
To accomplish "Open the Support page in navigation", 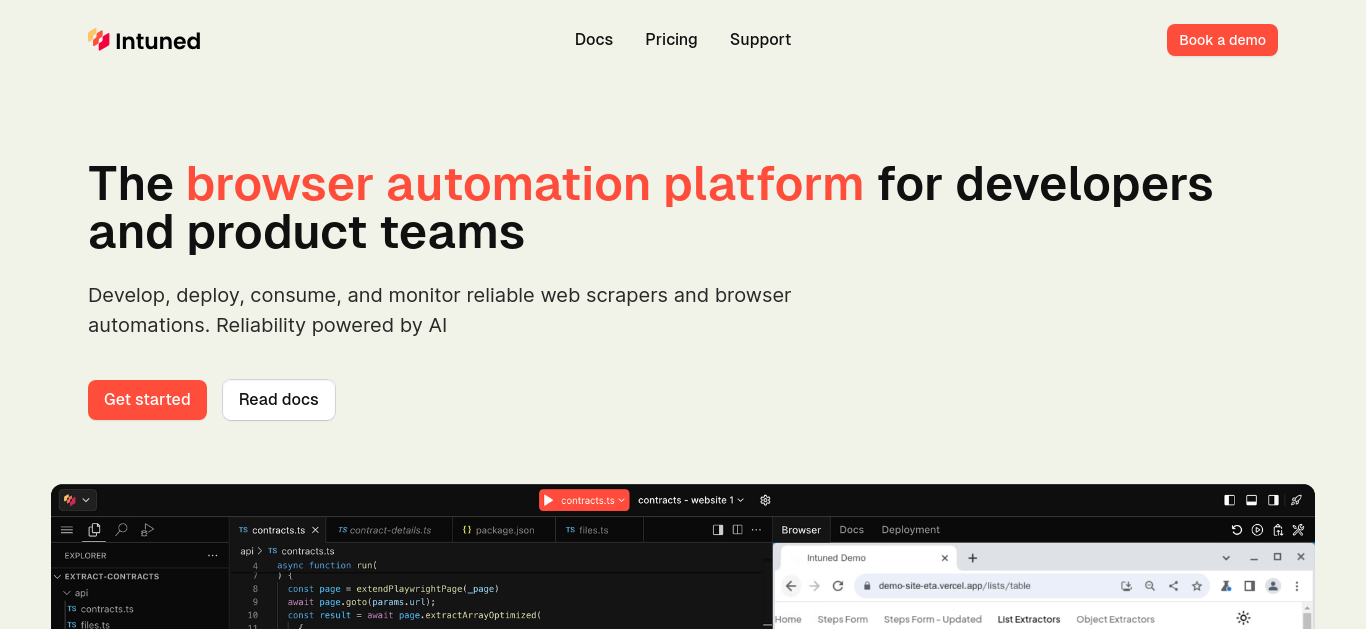I will coord(760,40).
